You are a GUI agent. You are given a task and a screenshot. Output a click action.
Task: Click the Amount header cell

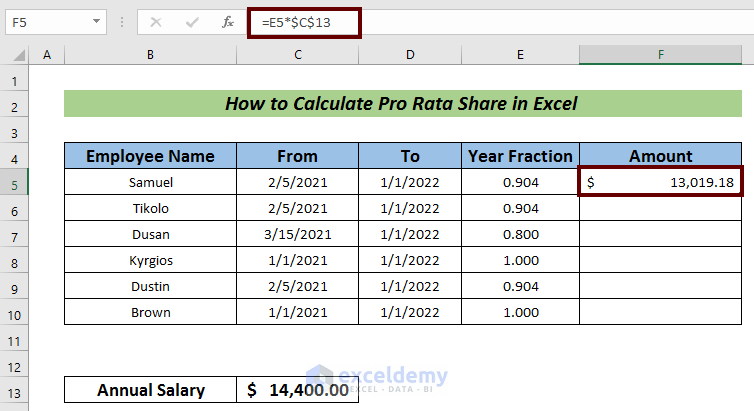tap(660, 156)
